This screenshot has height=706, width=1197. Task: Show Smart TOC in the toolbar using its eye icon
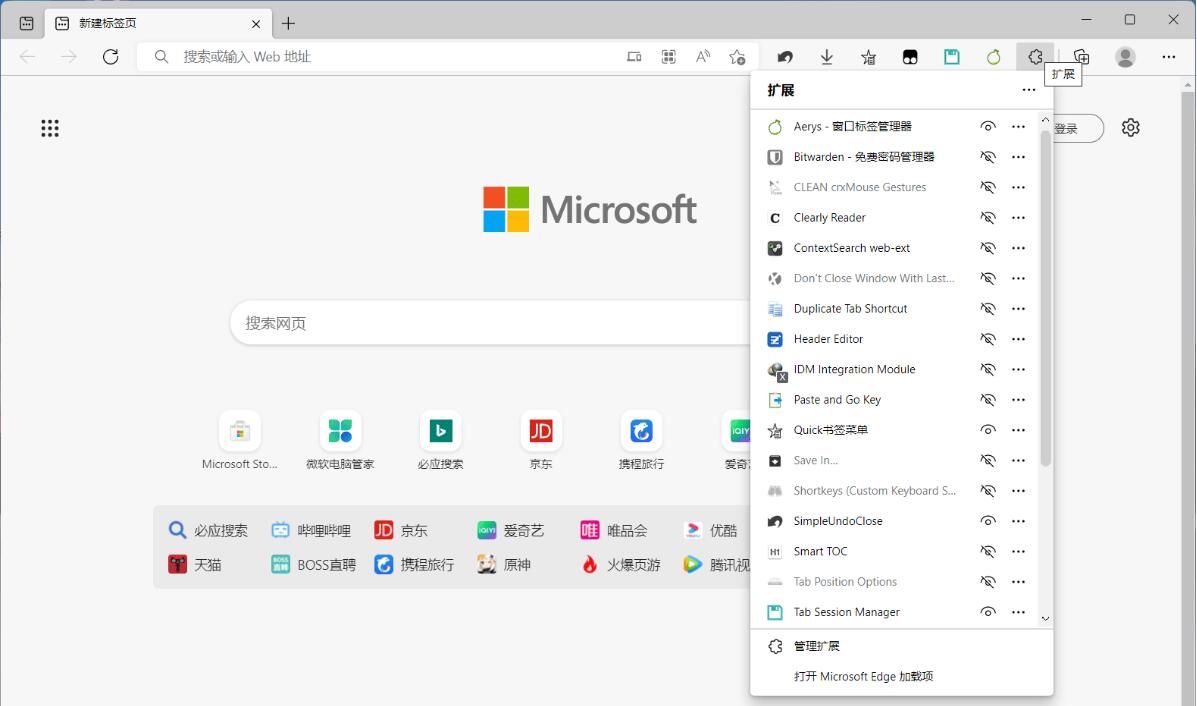[988, 551]
